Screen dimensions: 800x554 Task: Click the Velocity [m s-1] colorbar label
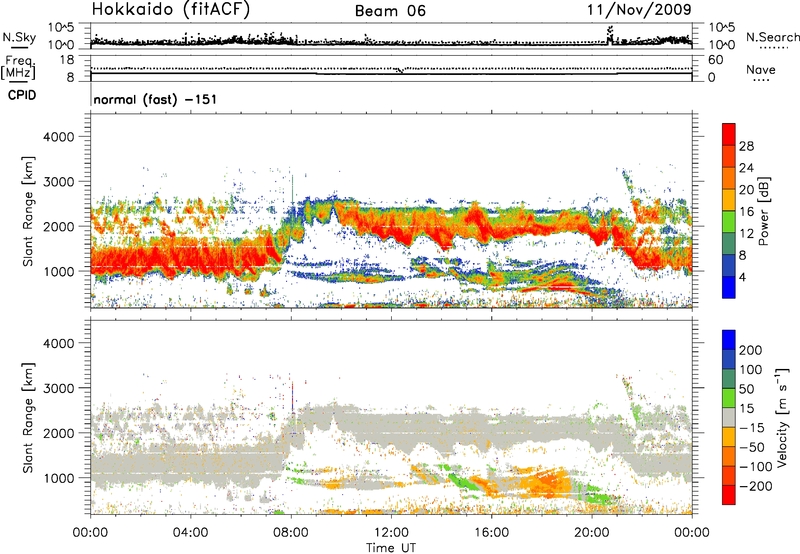781,417
